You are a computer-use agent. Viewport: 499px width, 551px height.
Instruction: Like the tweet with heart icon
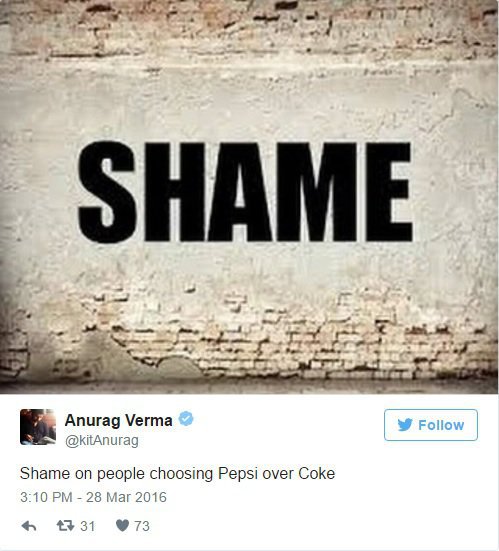click(122, 526)
